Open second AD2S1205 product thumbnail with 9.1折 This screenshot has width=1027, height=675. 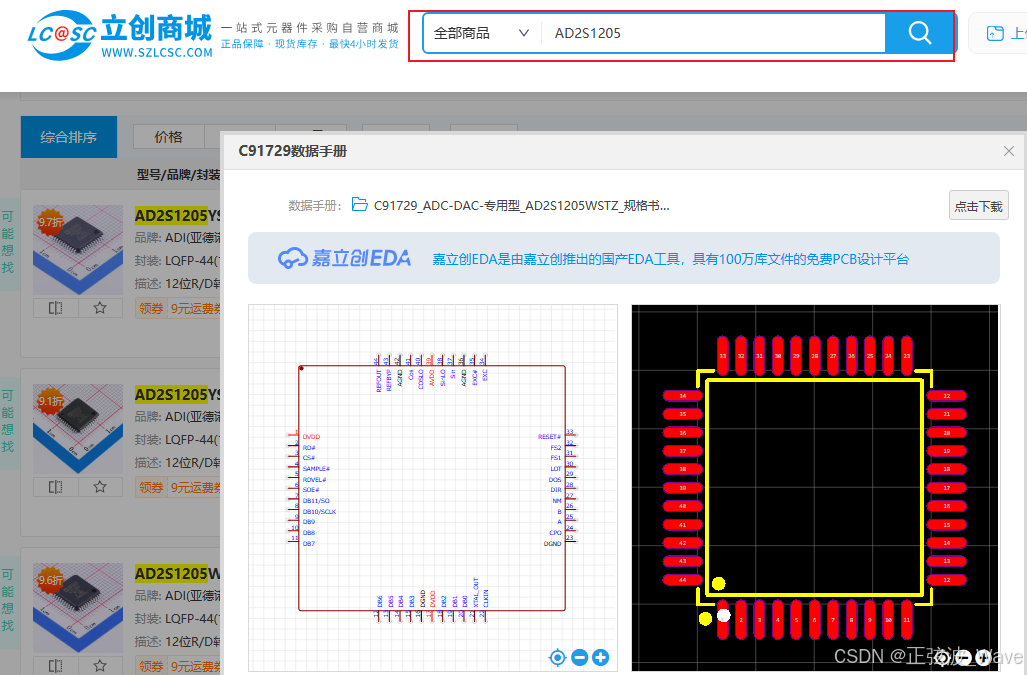tap(78, 428)
